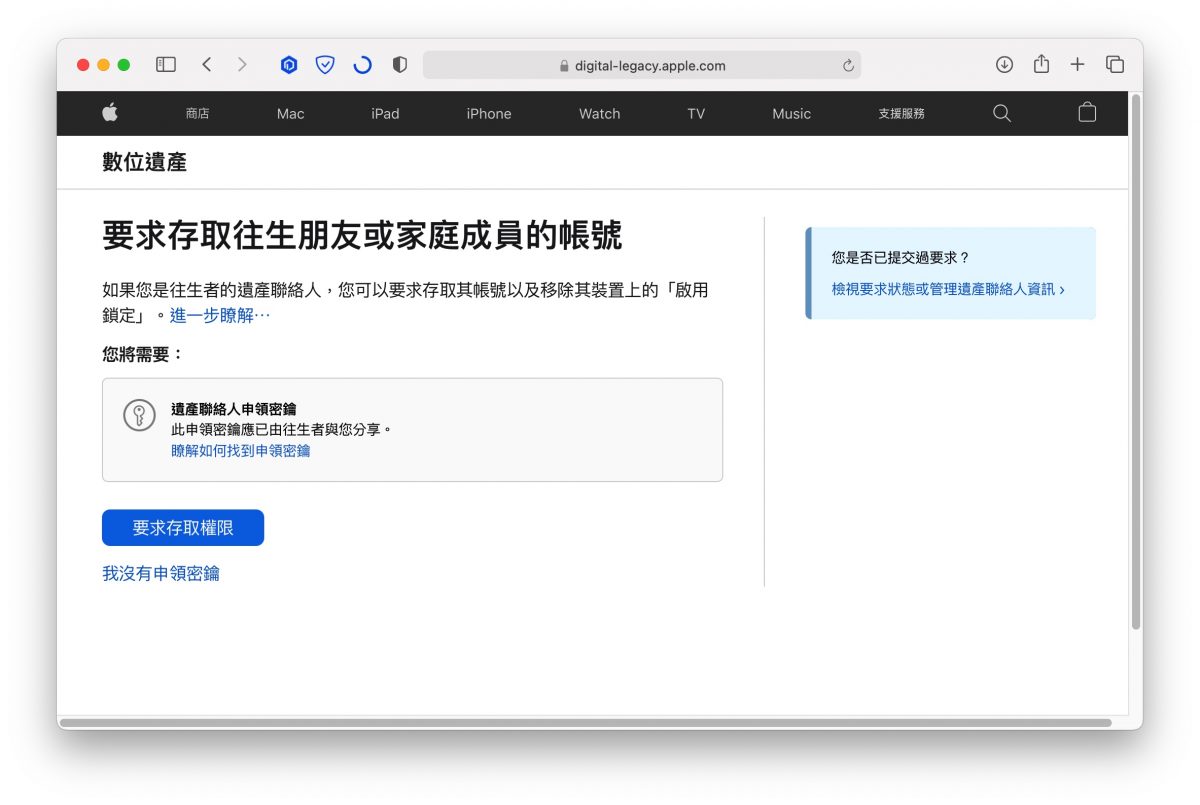Show Safari downloads

tap(1004, 65)
